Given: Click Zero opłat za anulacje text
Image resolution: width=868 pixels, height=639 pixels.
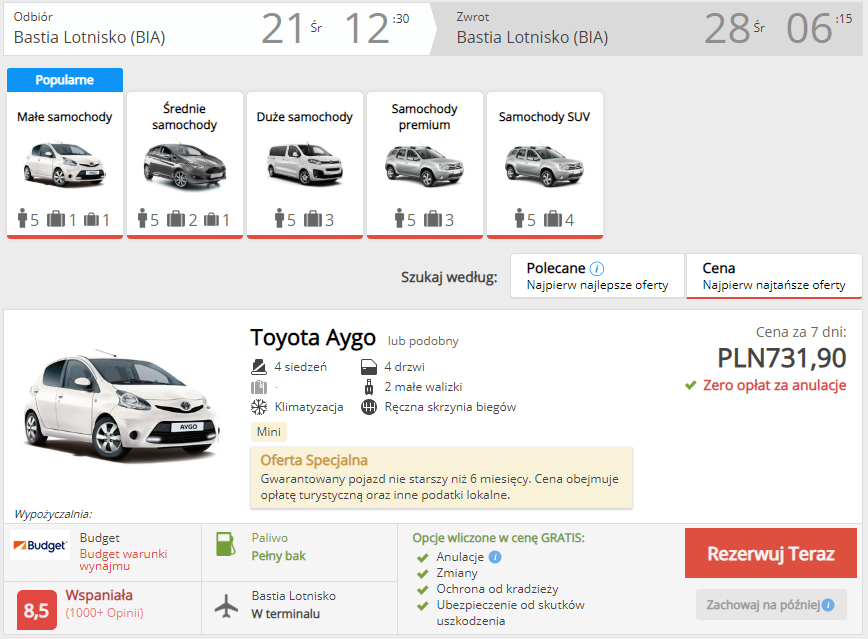Looking at the screenshot, I should 774,385.
